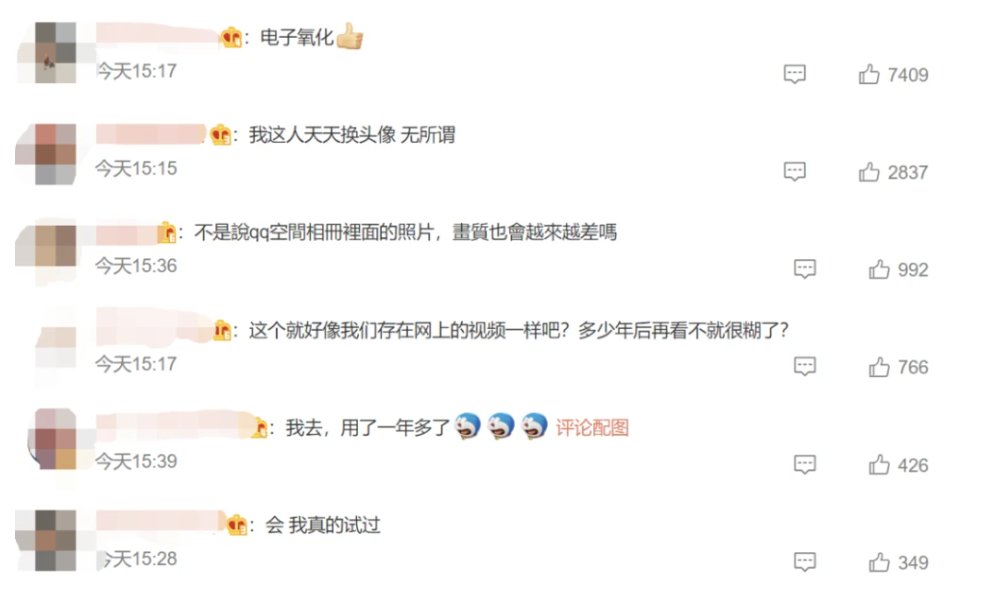Reply to the comment with 349 likes

(x=804, y=562)
